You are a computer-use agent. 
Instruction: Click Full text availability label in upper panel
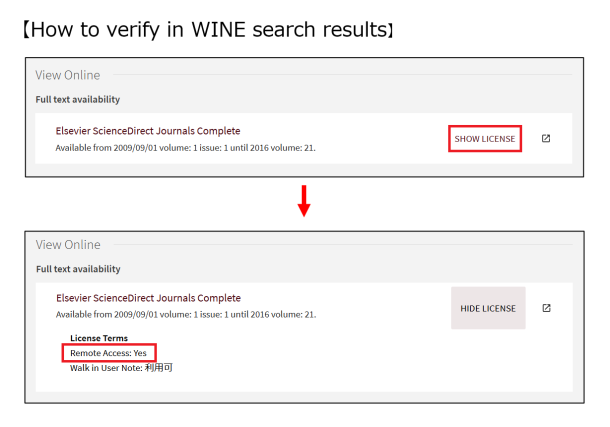point(78,100)
